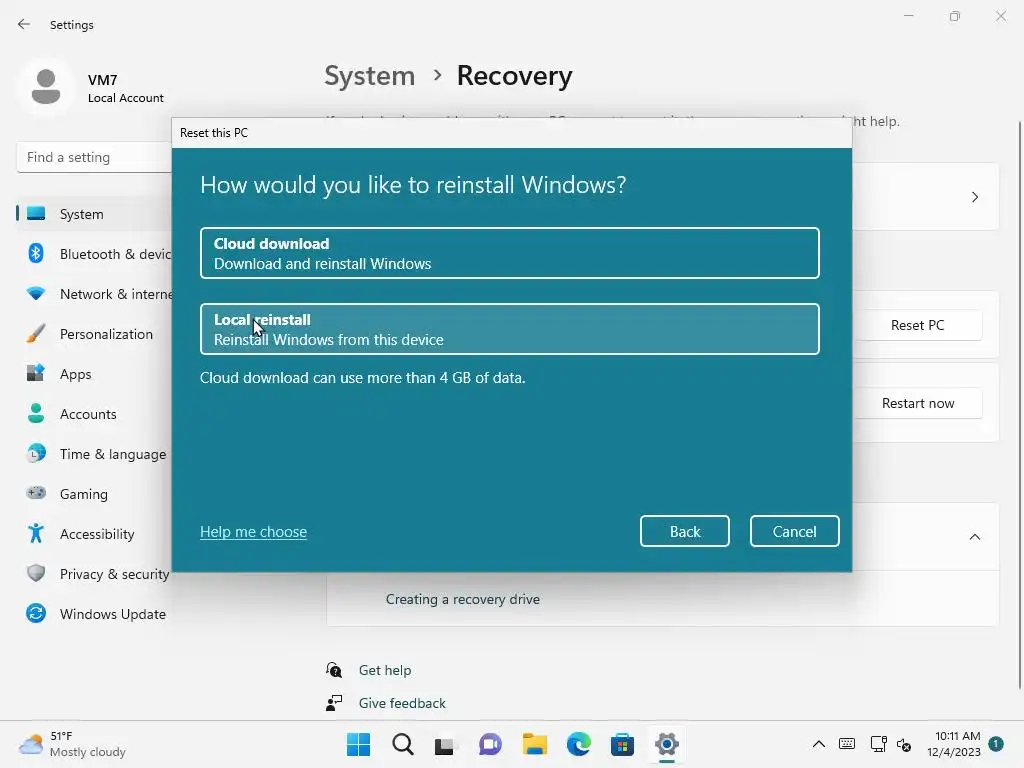Focus the Find a setting search box
This screenshot has width=1024, height=768.
(x=95, y=157)
